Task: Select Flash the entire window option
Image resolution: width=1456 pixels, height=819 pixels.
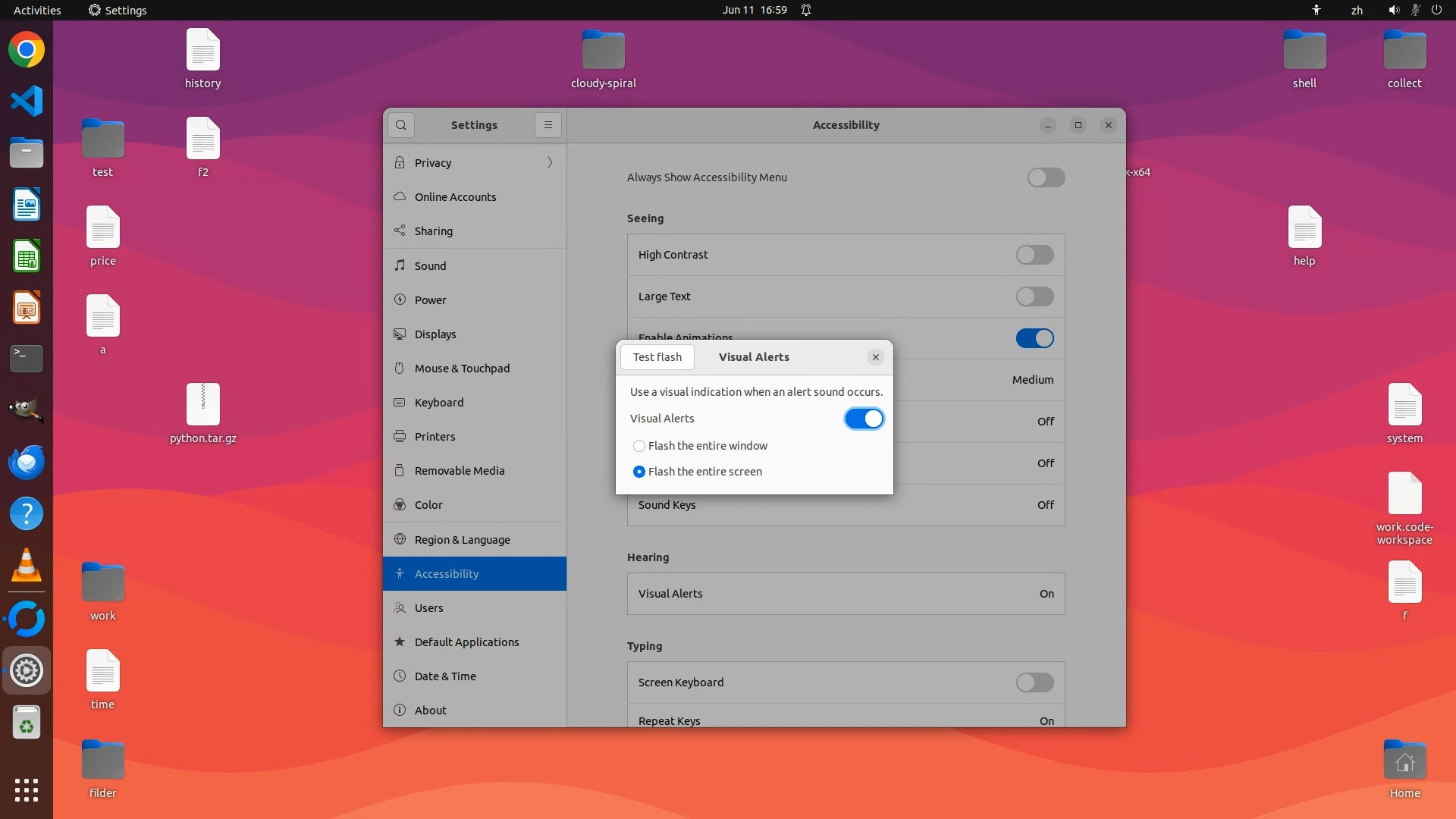Action: click(639, 446)
